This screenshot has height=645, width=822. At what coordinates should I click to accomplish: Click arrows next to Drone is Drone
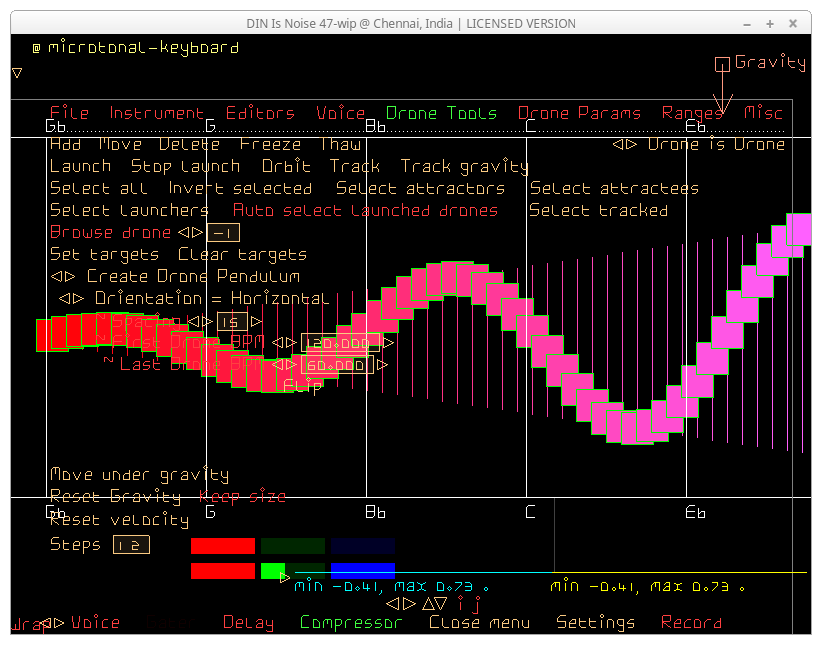tap(624, 144)
